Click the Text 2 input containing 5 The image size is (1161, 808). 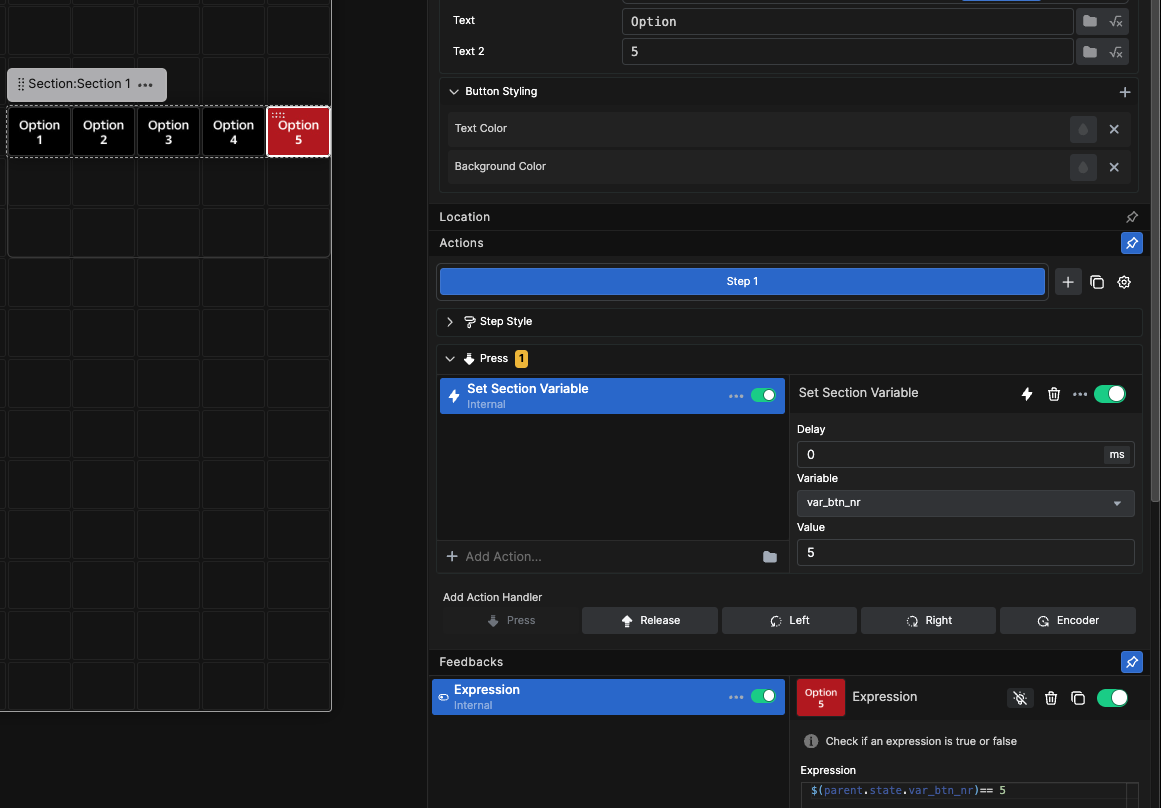coord(848,52)
